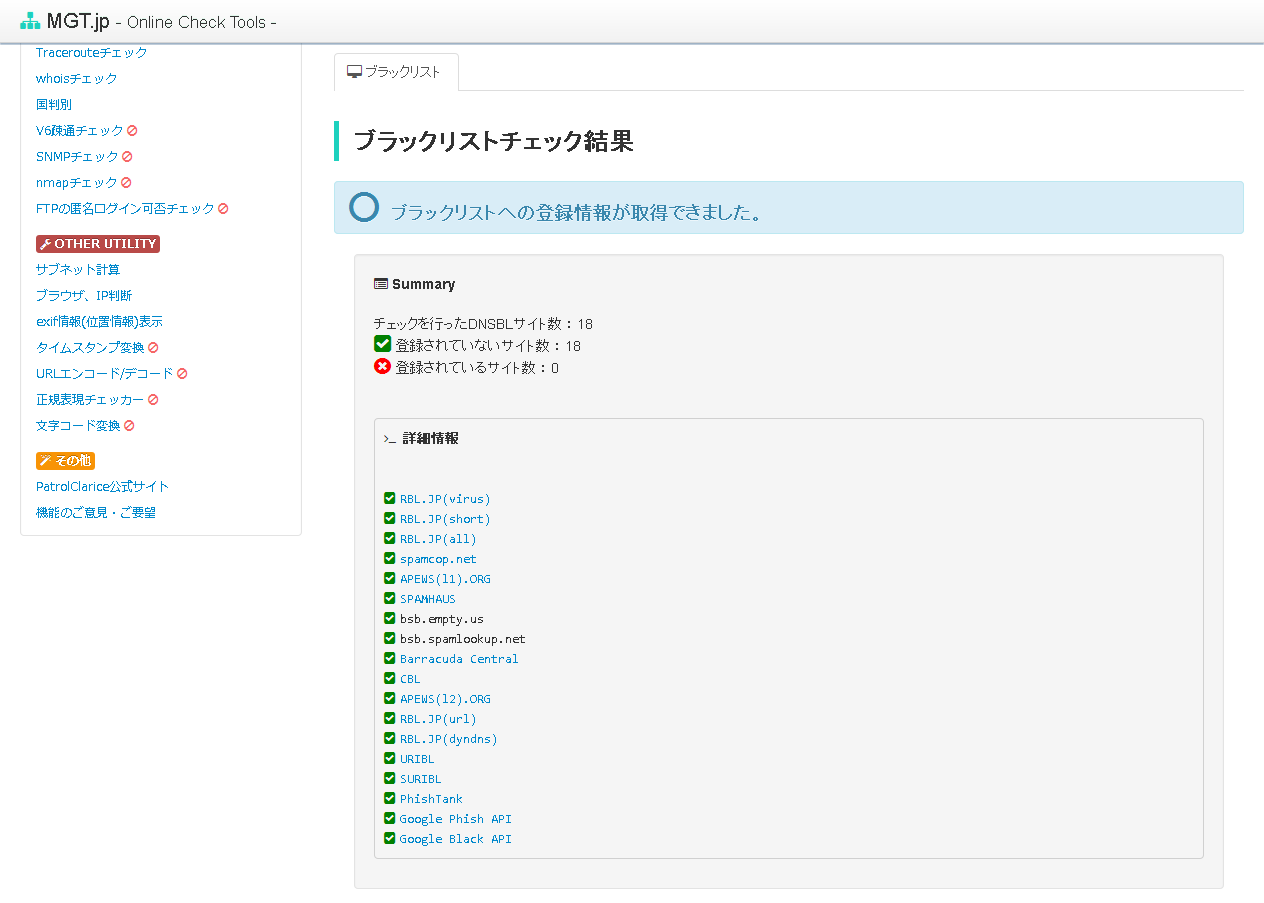This screenshot has width=1264, height=903.
Task: Open the SPAMHAUS link
Action: pyautogui.click(x=427, y=599)
